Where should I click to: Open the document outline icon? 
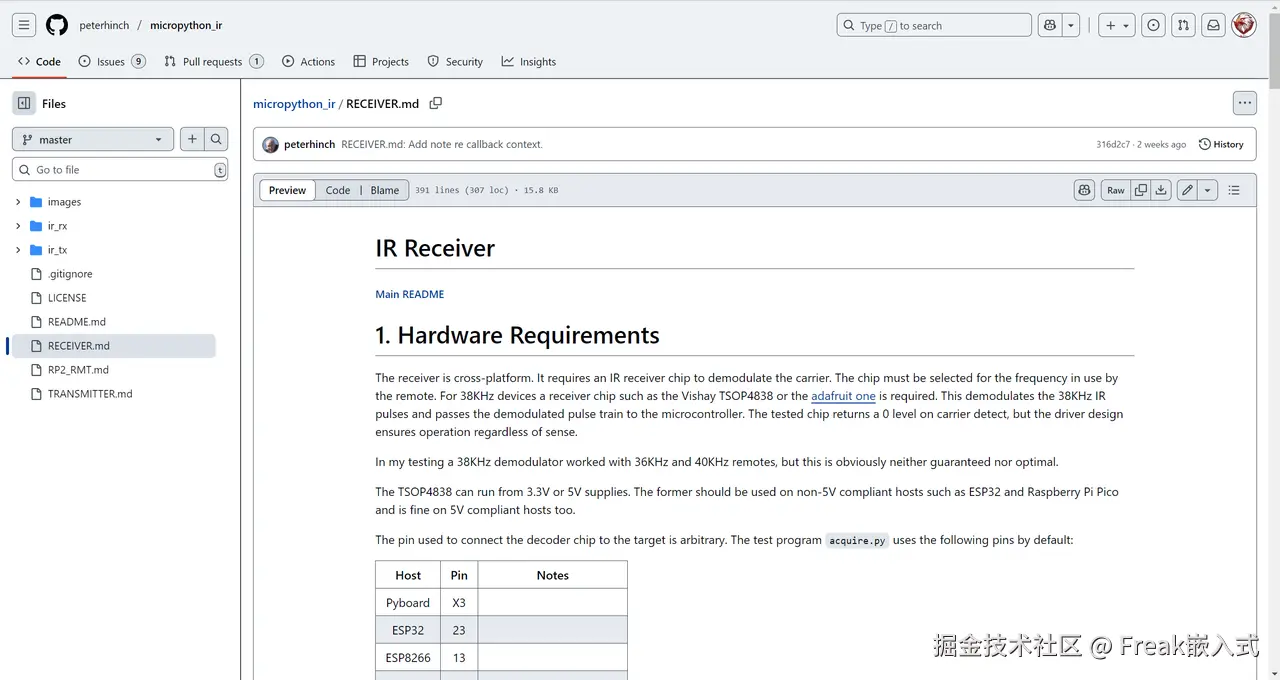click(x=1234, y=190)
